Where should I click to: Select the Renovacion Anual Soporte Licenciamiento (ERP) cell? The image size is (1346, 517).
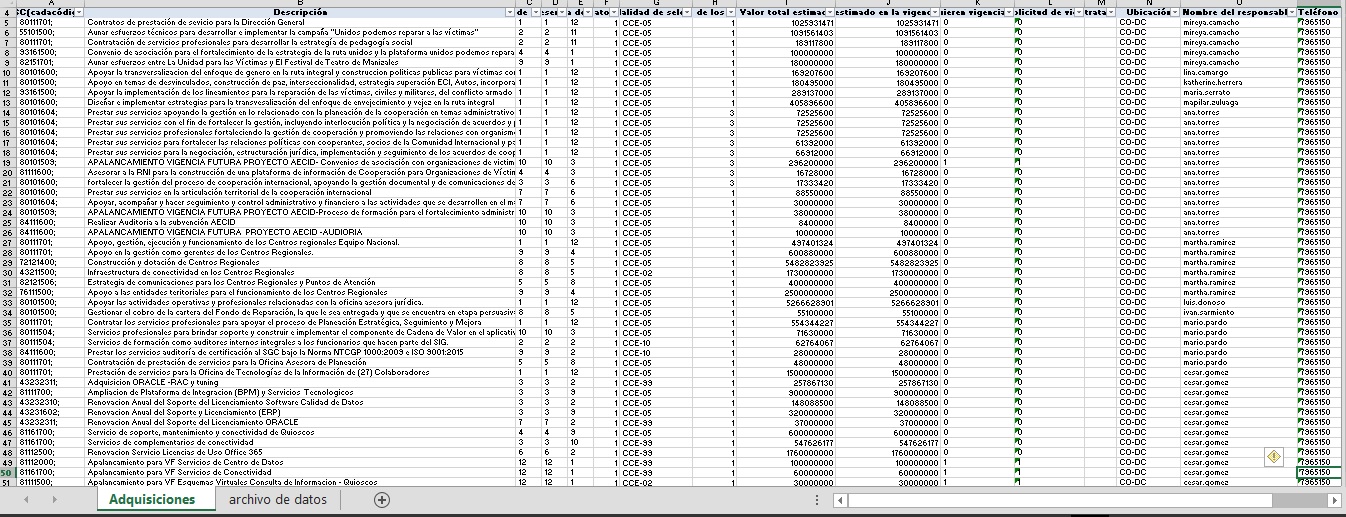[x=298, y=411]
